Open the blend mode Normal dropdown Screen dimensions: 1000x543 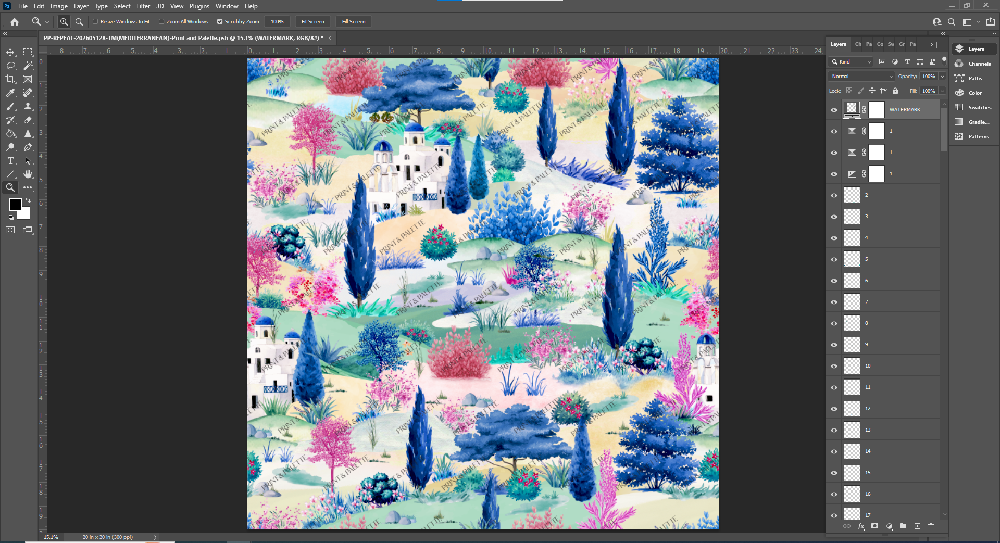(862, 76)
